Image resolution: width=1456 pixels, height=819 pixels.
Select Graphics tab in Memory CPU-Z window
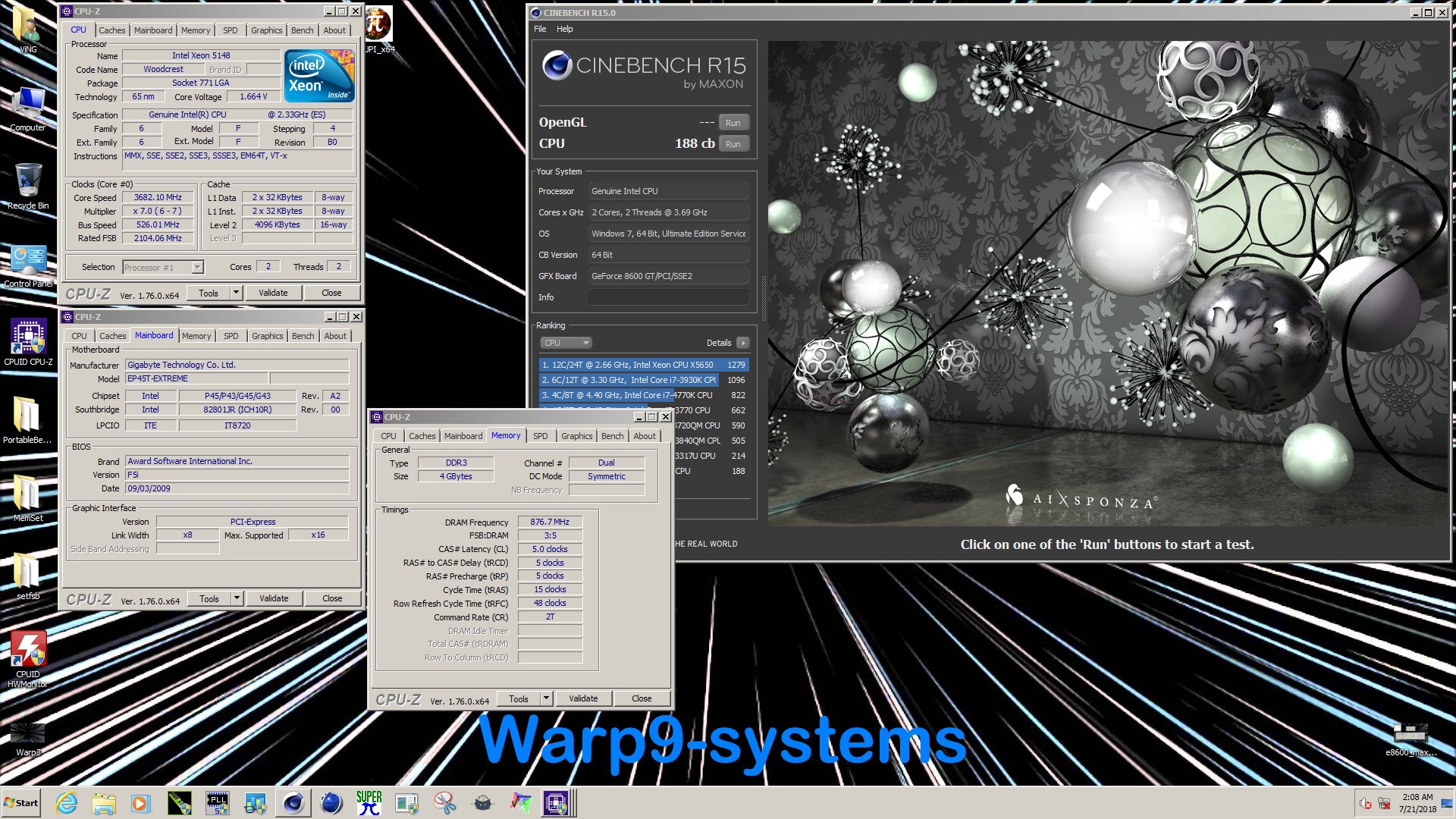[x=577, y=436]
